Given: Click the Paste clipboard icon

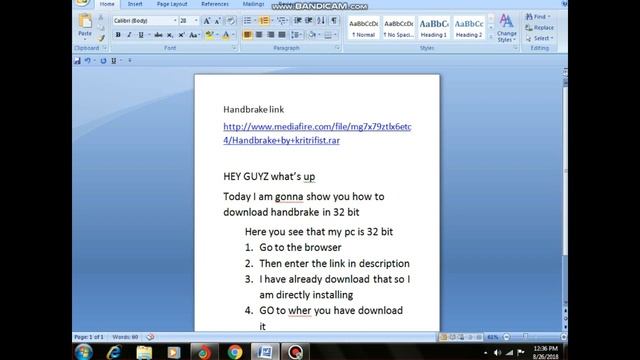Looking at the screenshot, I should pos(85,21).
